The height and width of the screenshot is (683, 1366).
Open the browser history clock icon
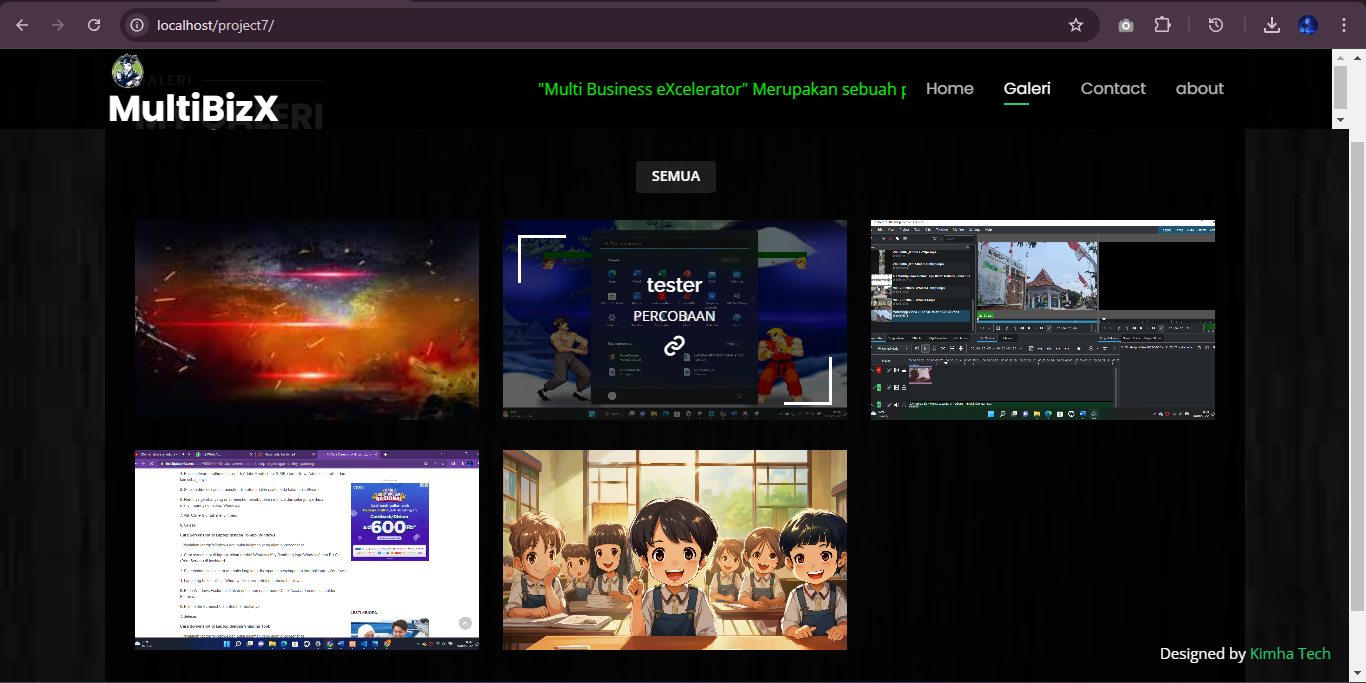pos(1216,25)
